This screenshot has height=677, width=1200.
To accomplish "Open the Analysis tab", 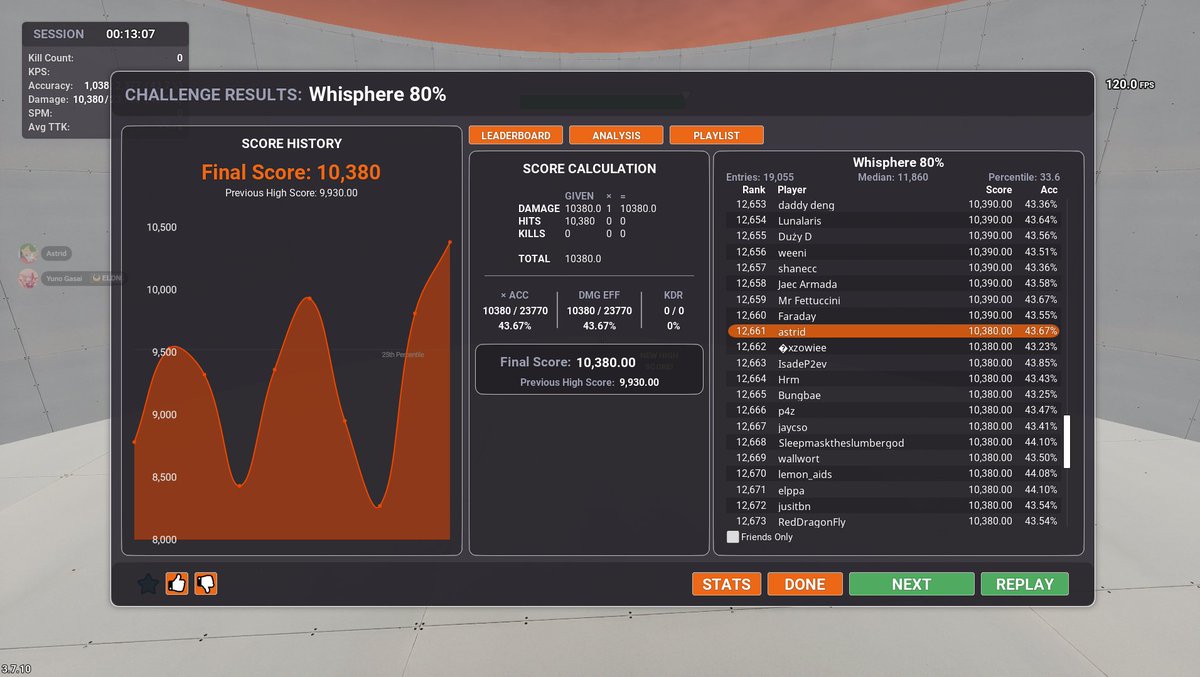I will point(616,135).
